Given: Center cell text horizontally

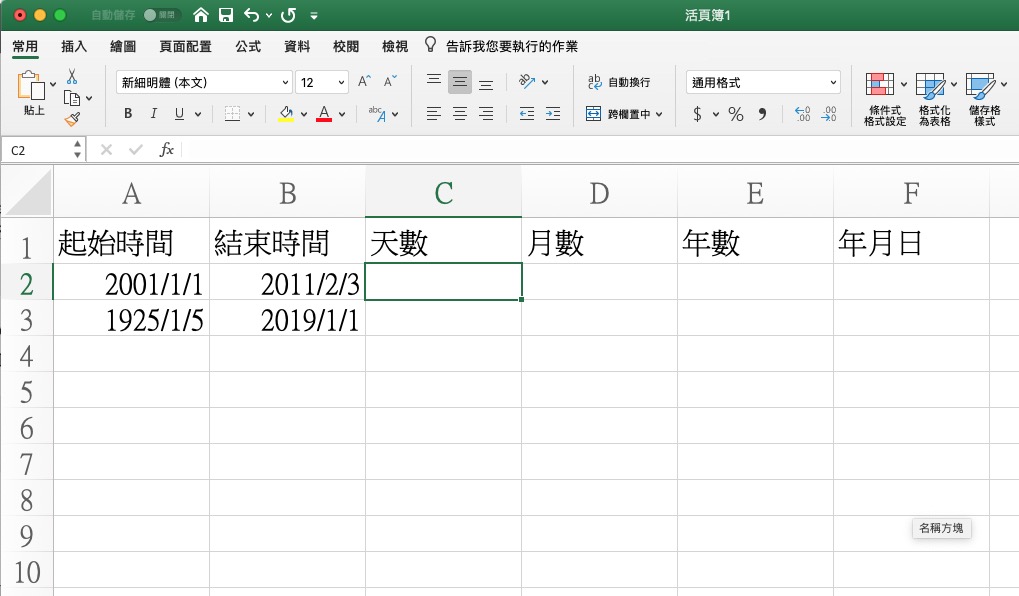Looking at the screenshot, I should click(x=459, y=114).
